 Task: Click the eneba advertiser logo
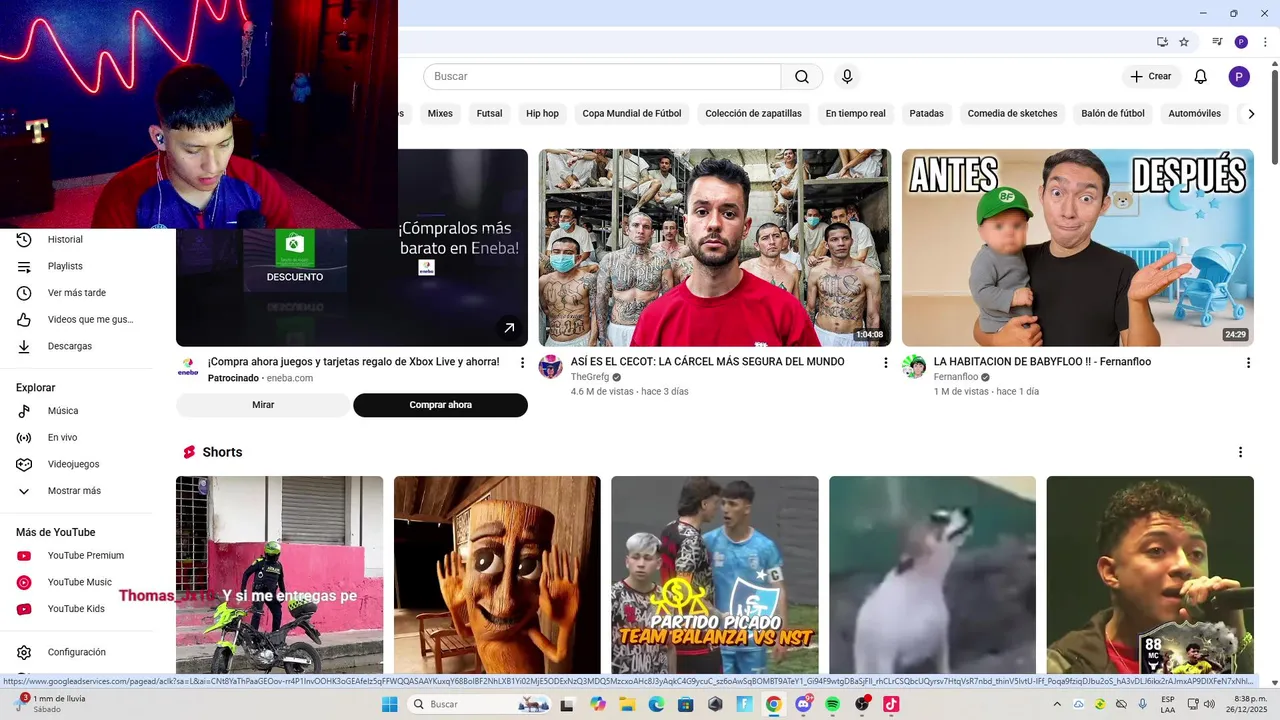coord(188,367)
